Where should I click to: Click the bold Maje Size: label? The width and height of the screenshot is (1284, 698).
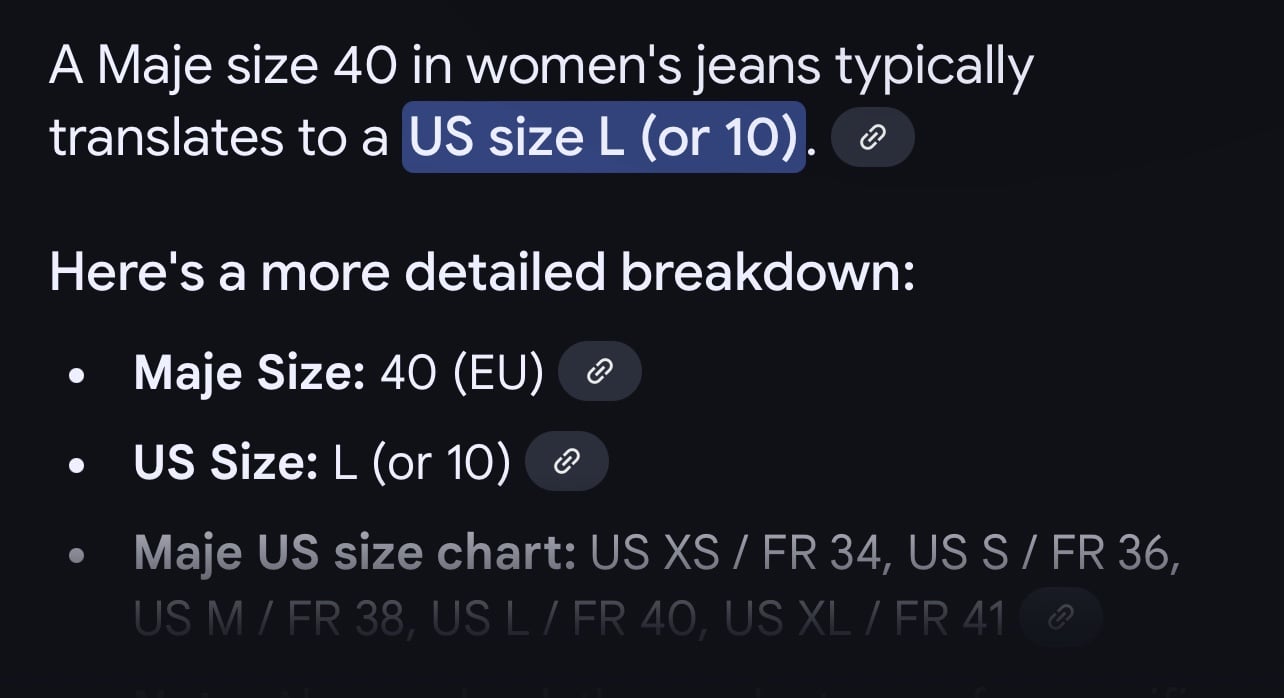[249, 373]
